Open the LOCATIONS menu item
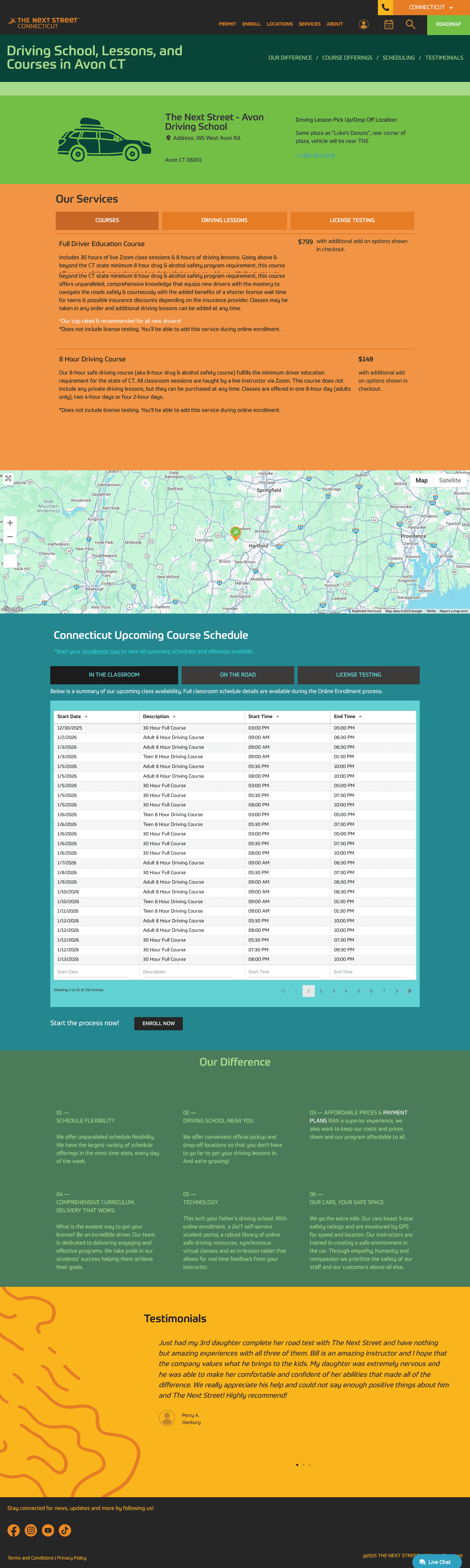Image resolution: width=470 pixels, height=1568 pixels. click(x=279, y=24)
